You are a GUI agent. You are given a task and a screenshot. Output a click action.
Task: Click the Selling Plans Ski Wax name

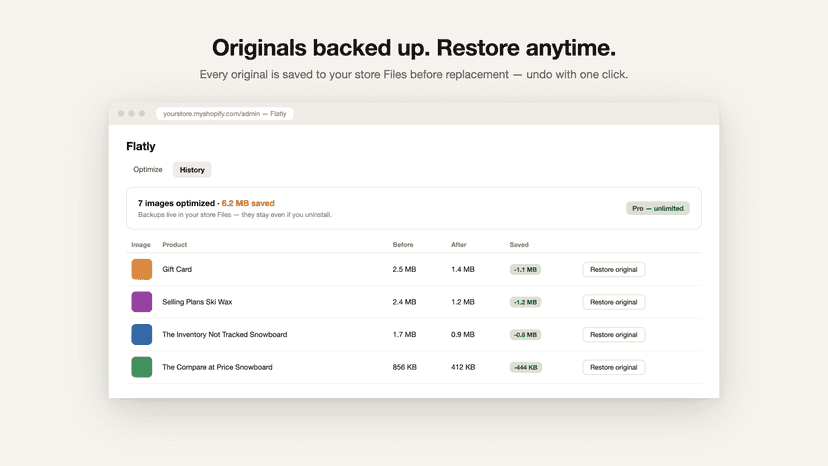(197, 302)
